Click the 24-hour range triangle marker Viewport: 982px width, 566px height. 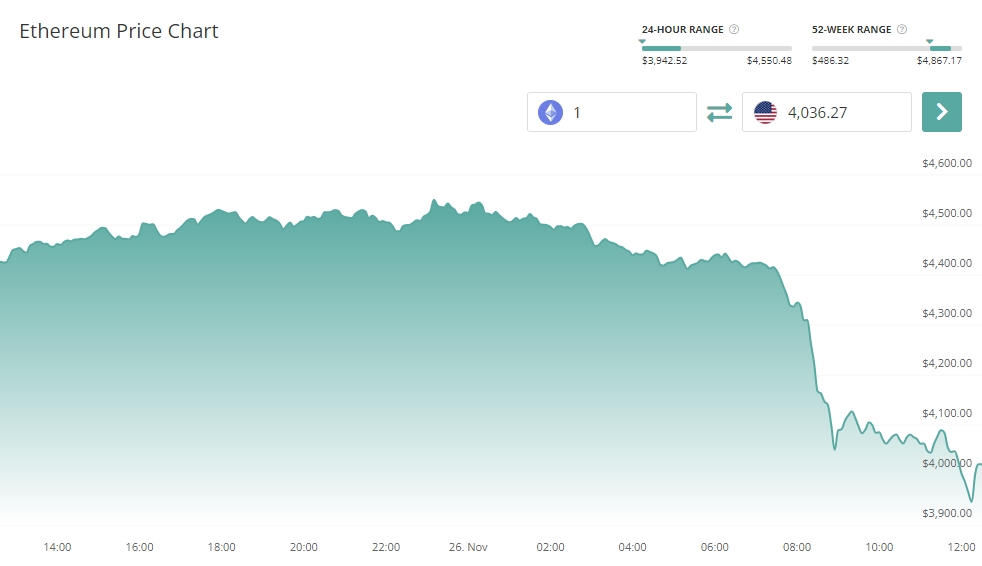tap(642, 41)
